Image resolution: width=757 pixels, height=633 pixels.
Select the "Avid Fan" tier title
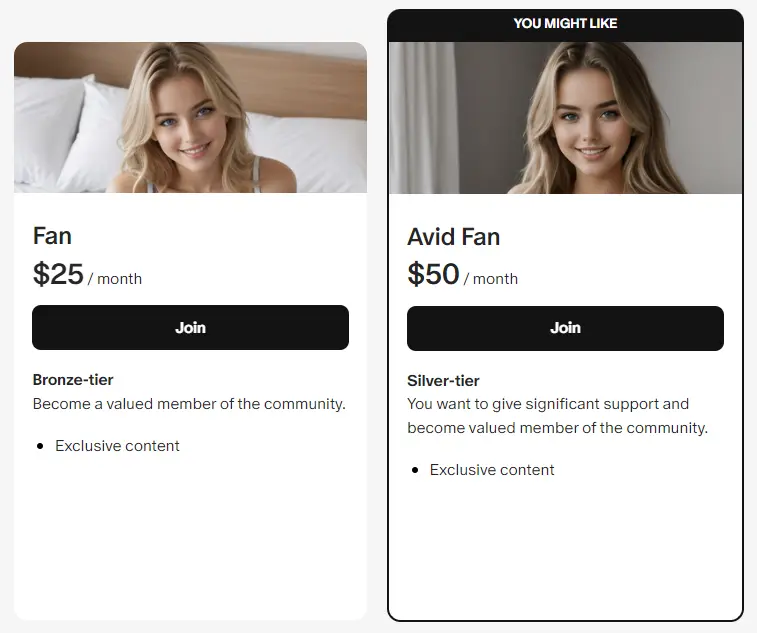453,237
